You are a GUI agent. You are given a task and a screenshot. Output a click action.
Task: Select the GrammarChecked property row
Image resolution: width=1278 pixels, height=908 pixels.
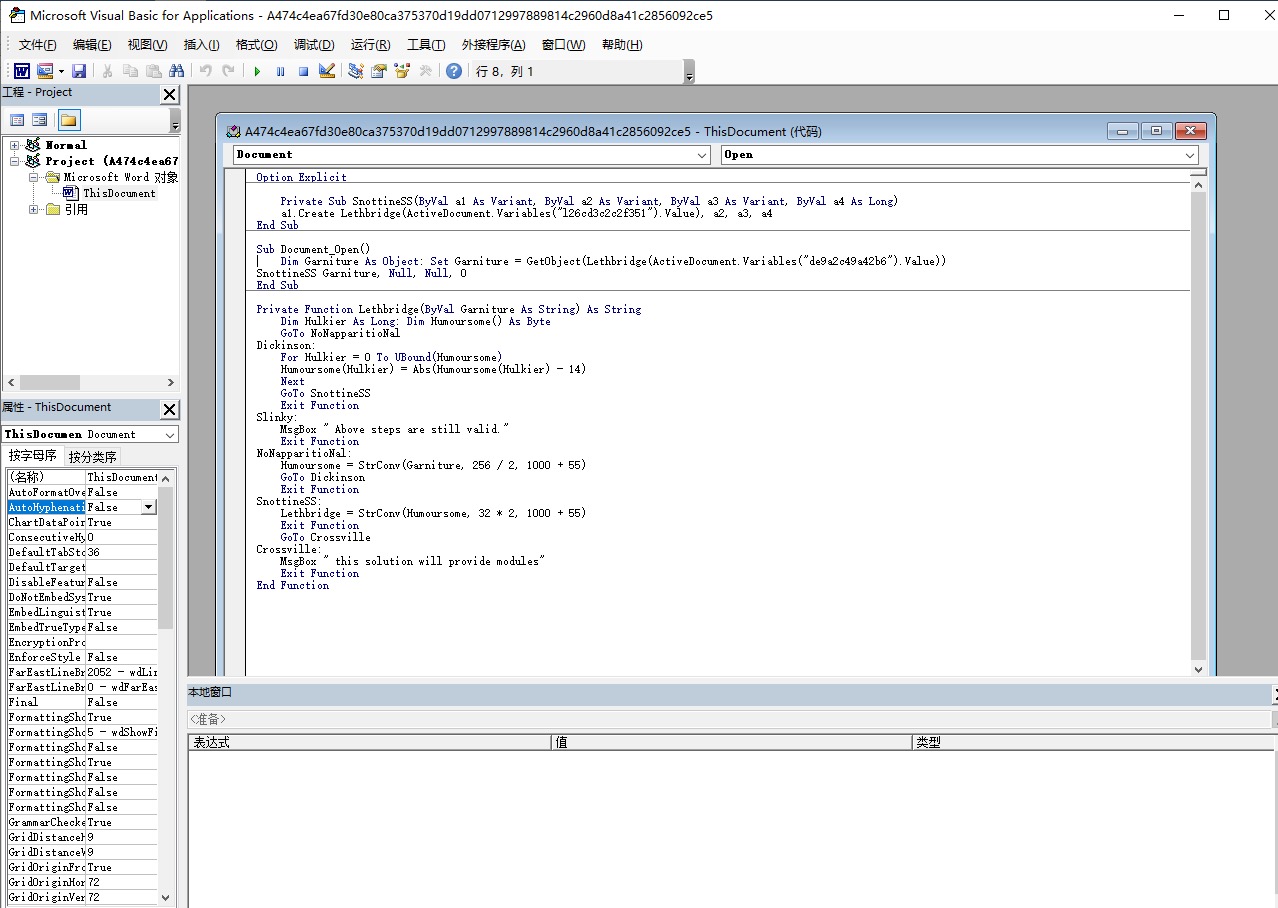[x=82, y=822]
